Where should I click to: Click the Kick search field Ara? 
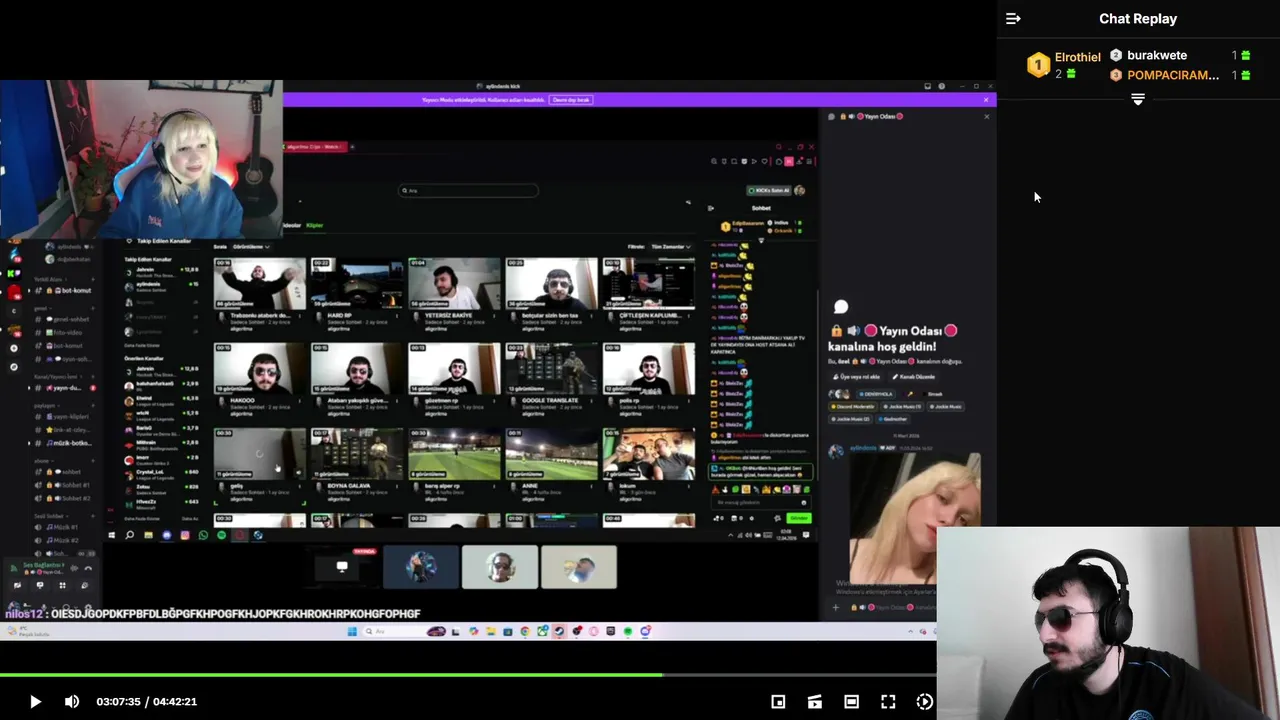[468, 190]
